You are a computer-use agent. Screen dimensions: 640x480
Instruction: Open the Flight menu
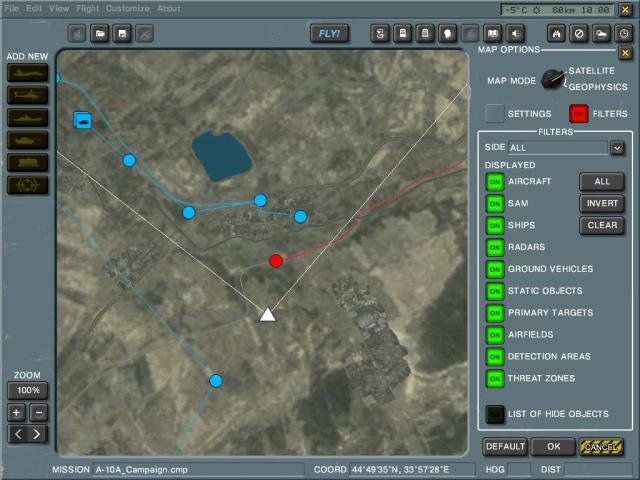[x=88, y=8]
